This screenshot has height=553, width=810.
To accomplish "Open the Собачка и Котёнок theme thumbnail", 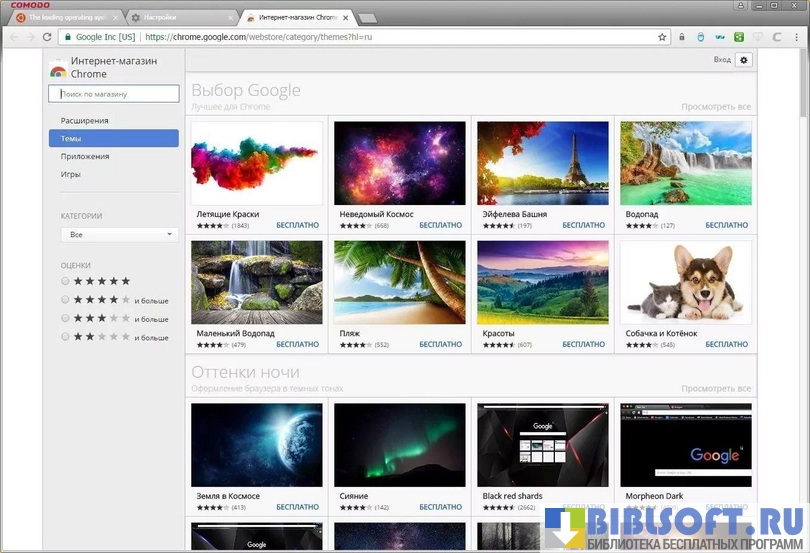I will (x=685, y=282).
